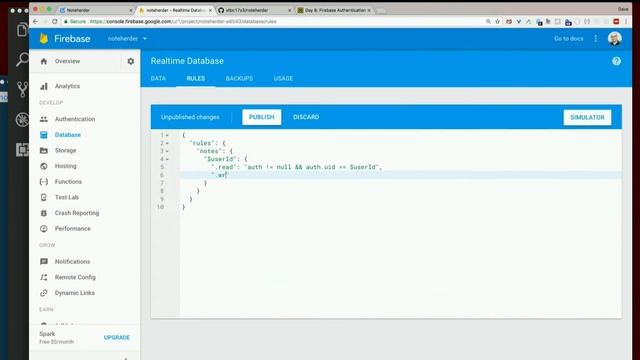Collapse the rules block on line 2
640x360 pixels.
[x=167, y=143]
